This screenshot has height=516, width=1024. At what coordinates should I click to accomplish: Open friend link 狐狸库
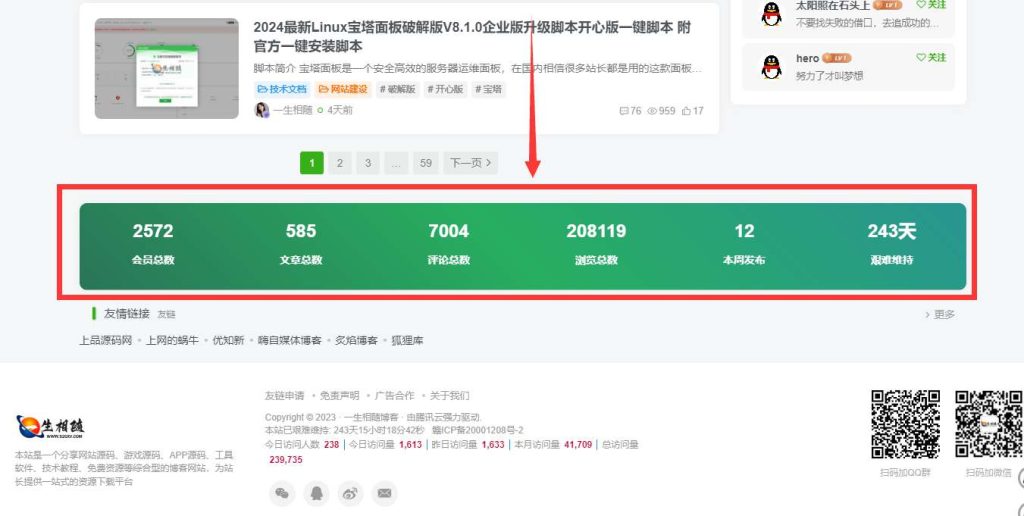(408, 340)
